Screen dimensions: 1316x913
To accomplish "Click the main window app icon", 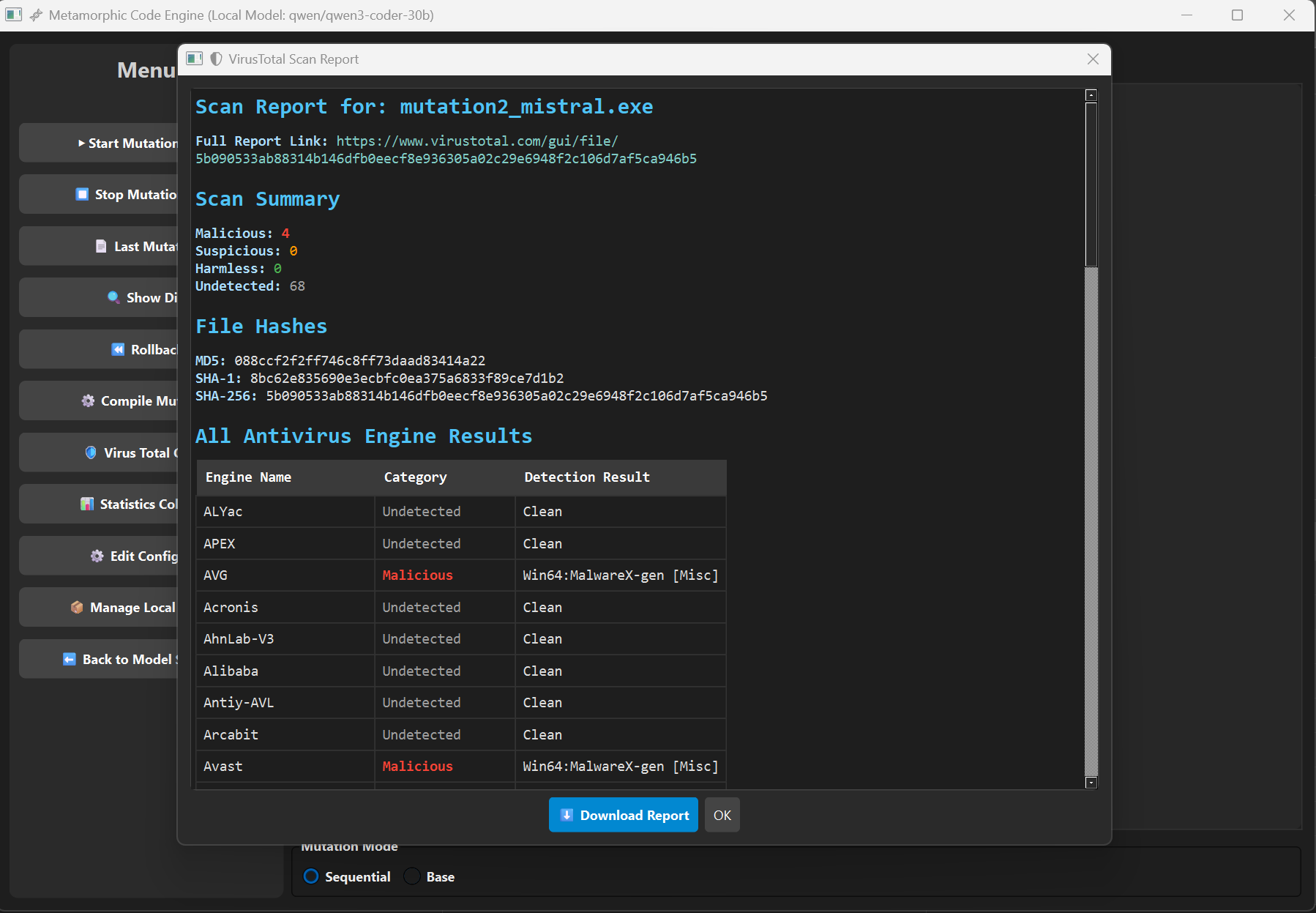I will point(13,15).
